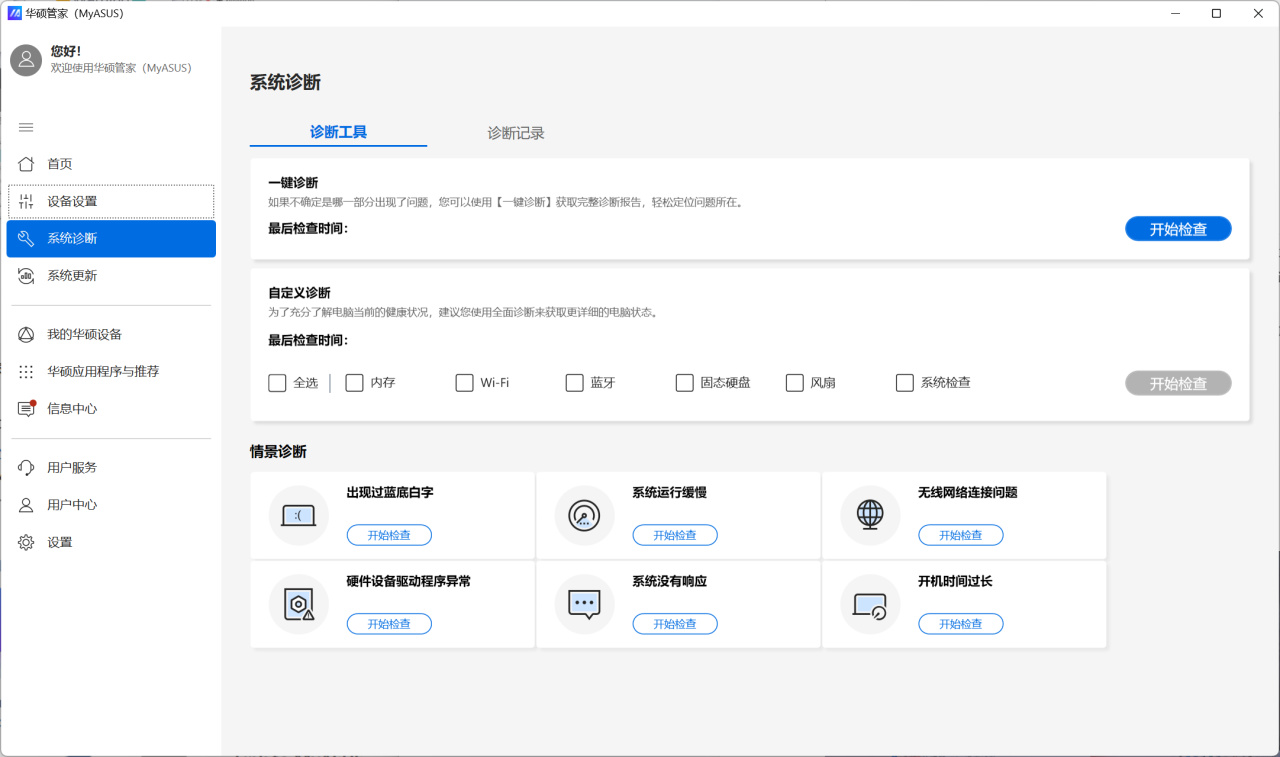Start check for 系统运行缓慢

click(675, 535)
